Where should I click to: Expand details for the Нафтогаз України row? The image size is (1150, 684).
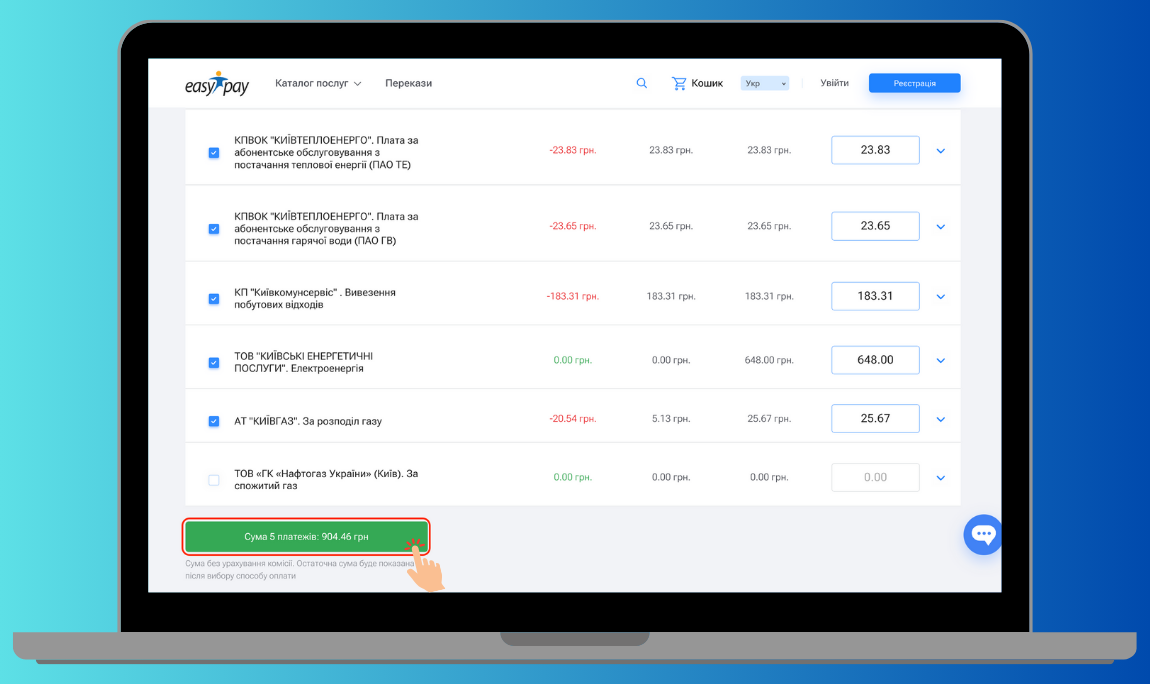pos(940,478)
